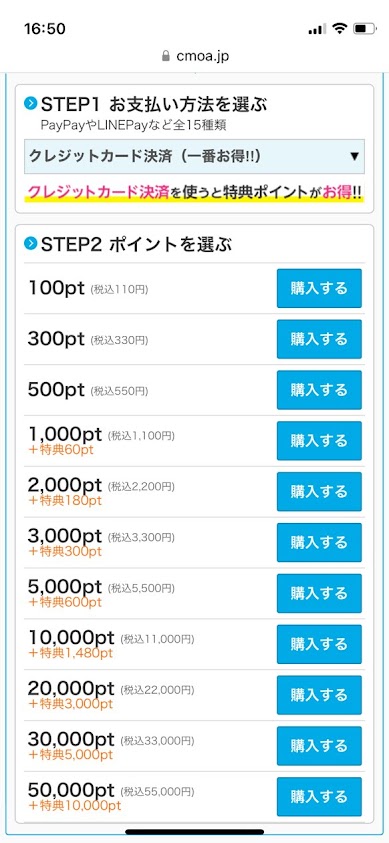Buy 2,000pt with 180pt bonus
The height and width of the screenshot is (843, 389).
tap(319, 491)
